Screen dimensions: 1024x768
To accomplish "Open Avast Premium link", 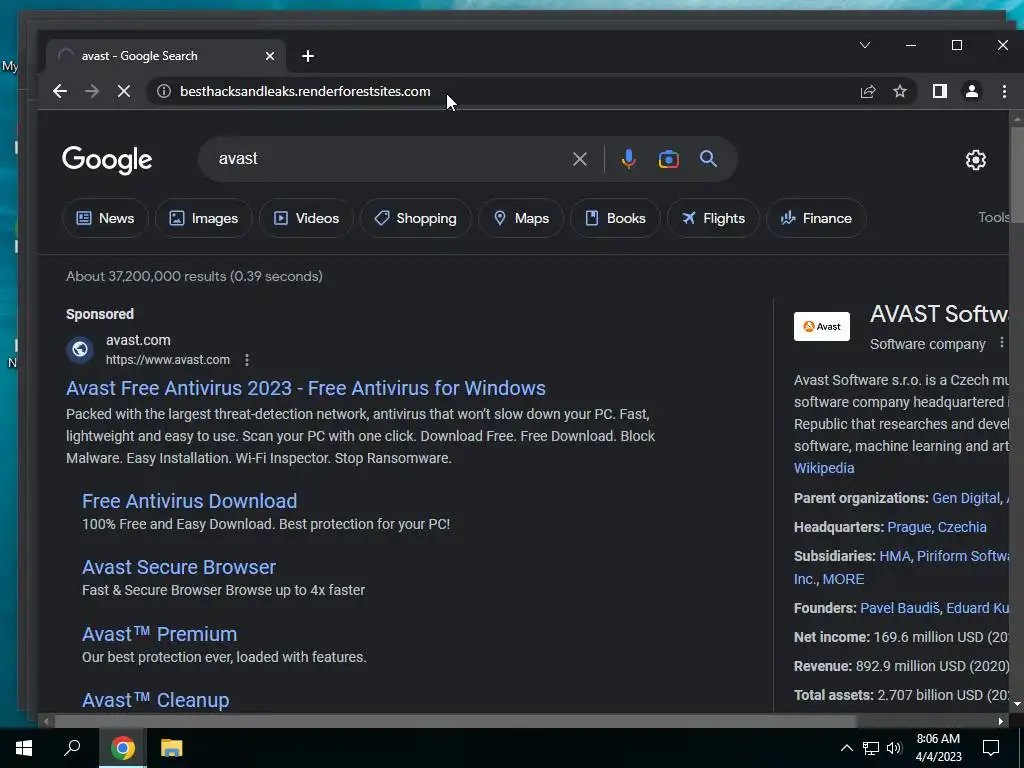I will click(159, 634).
